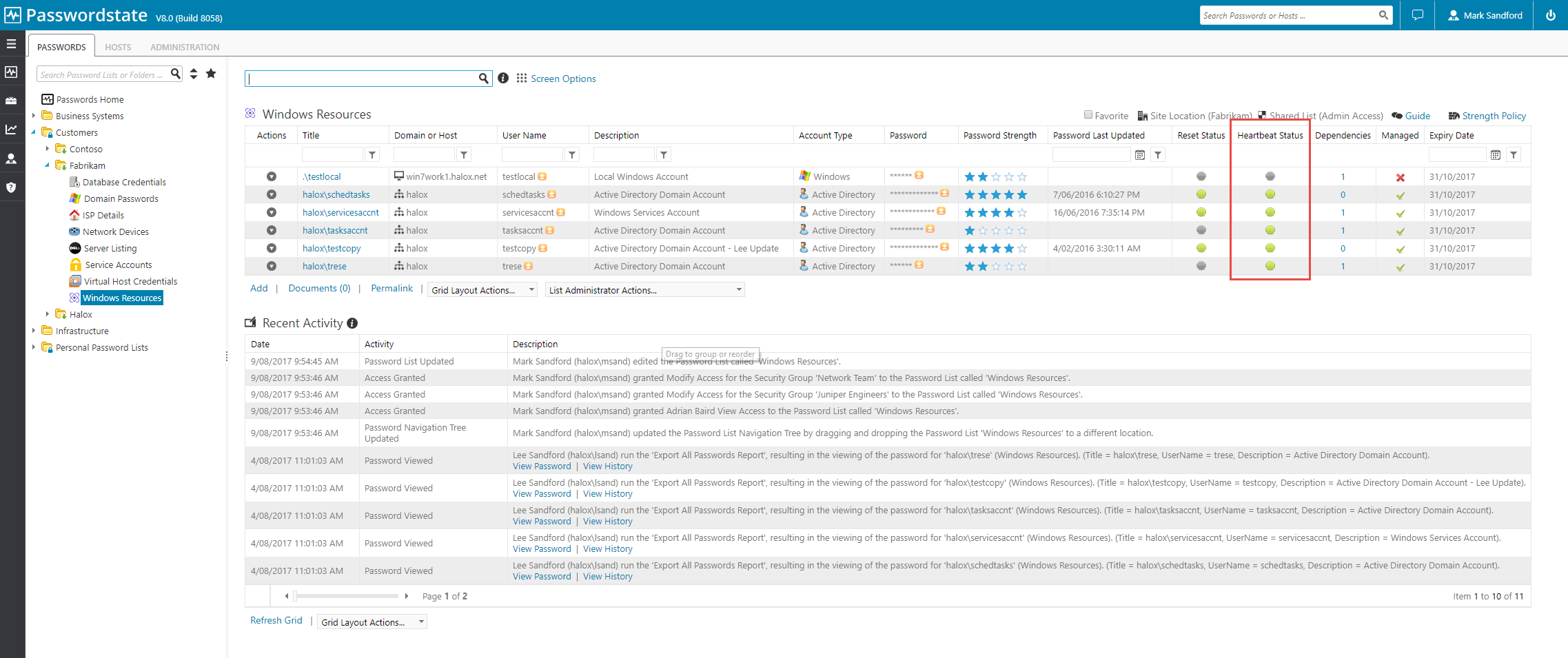Click the Title column filter icon
This screenshot has height=658, width=1568.
point(372,155)
